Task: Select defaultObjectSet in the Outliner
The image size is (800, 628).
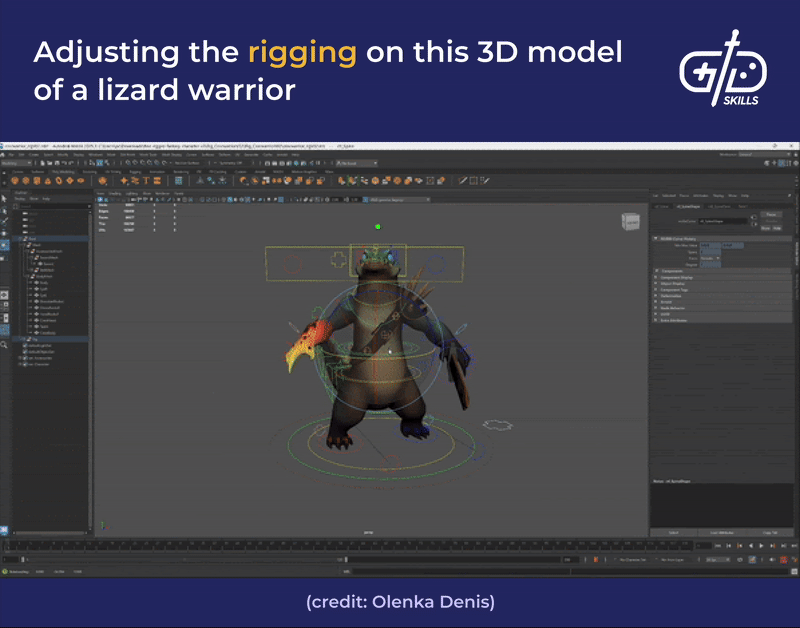Action: (41, 351)
